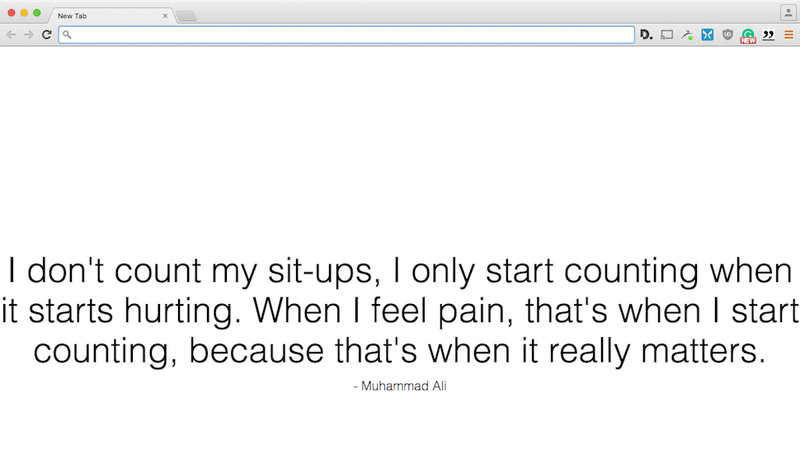Click the quotation marks extension icon
This screenshot has height=450, width=800.
(768, 35)
